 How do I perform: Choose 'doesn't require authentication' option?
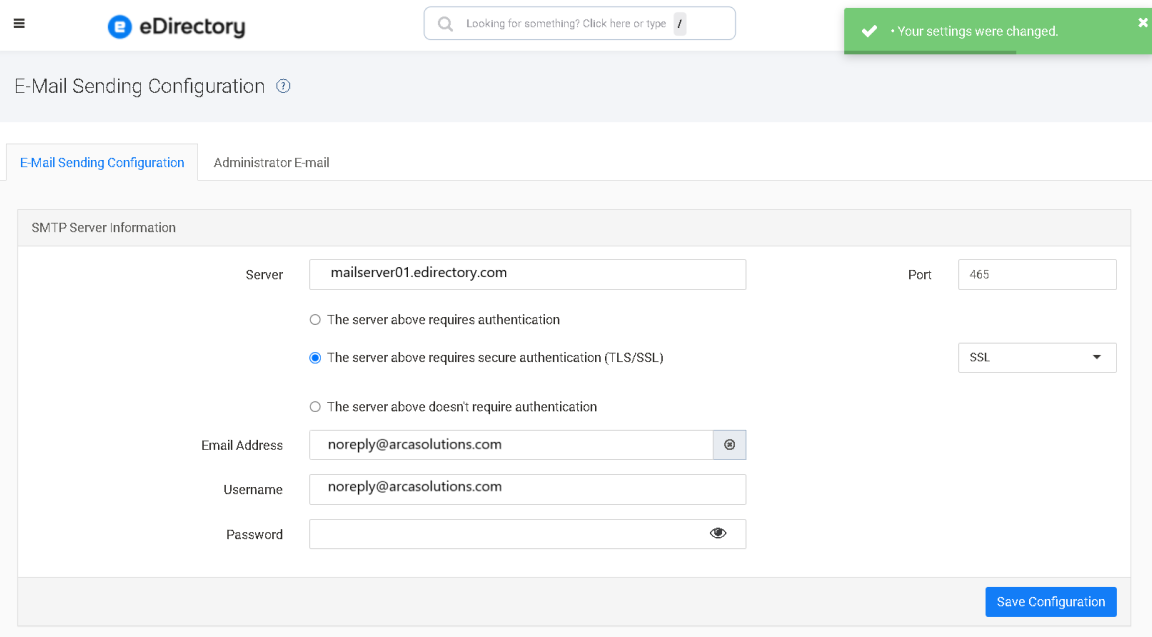[x=315, y=406]
